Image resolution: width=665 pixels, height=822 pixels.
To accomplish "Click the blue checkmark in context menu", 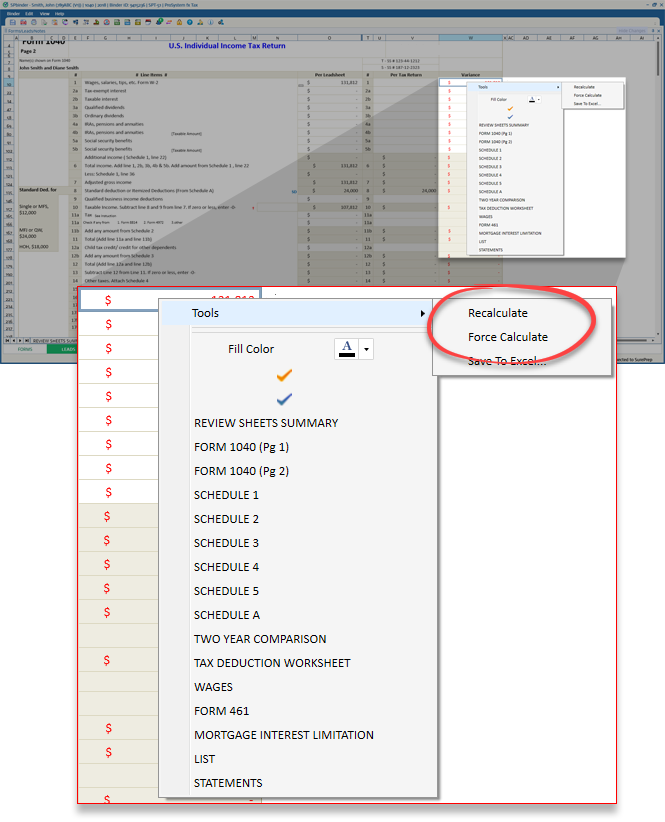I will pos(285,399).
